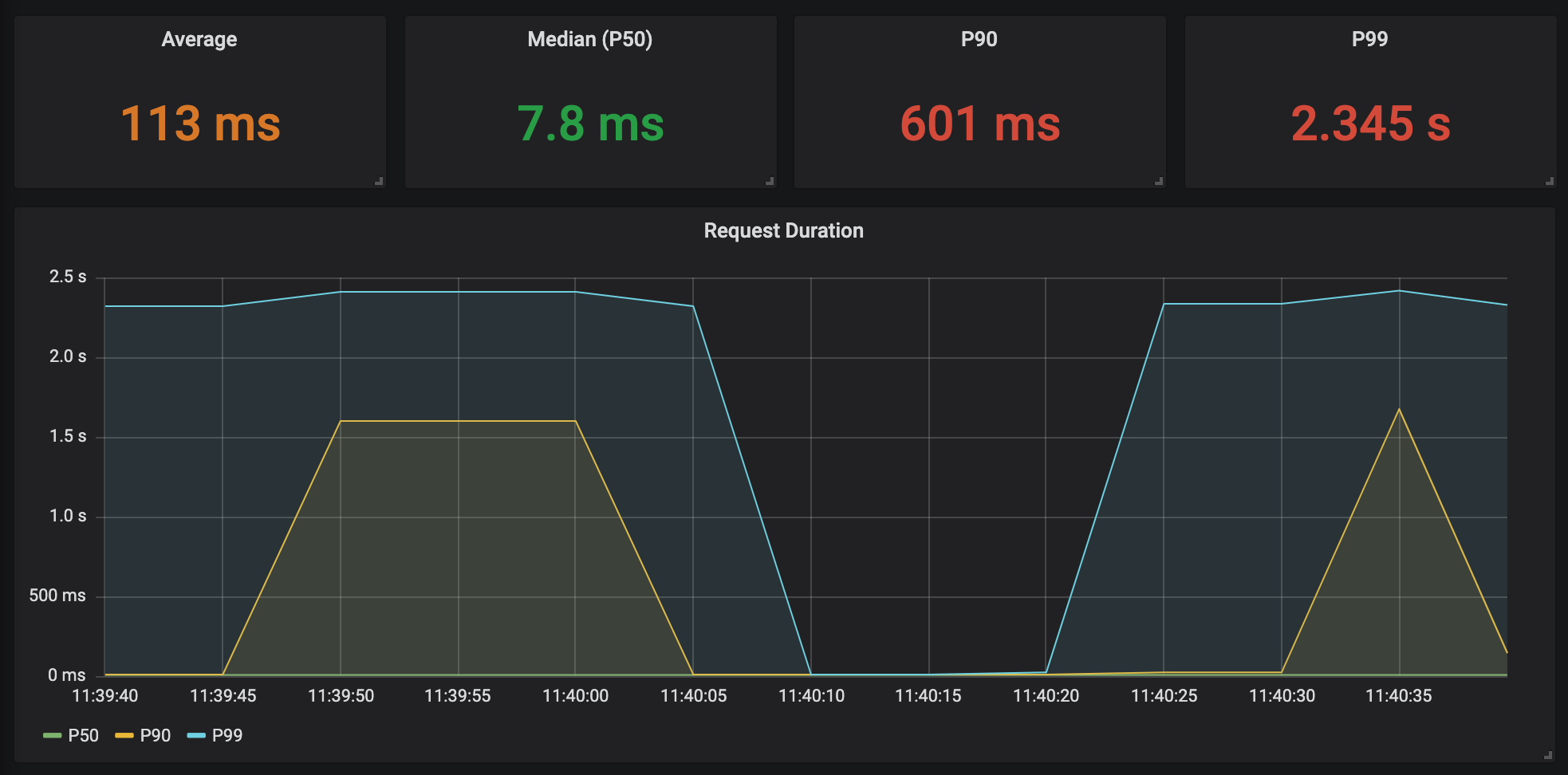Grab the P99 panel corner handle
Screen dimensions: 1568x775
[1550, 181]
